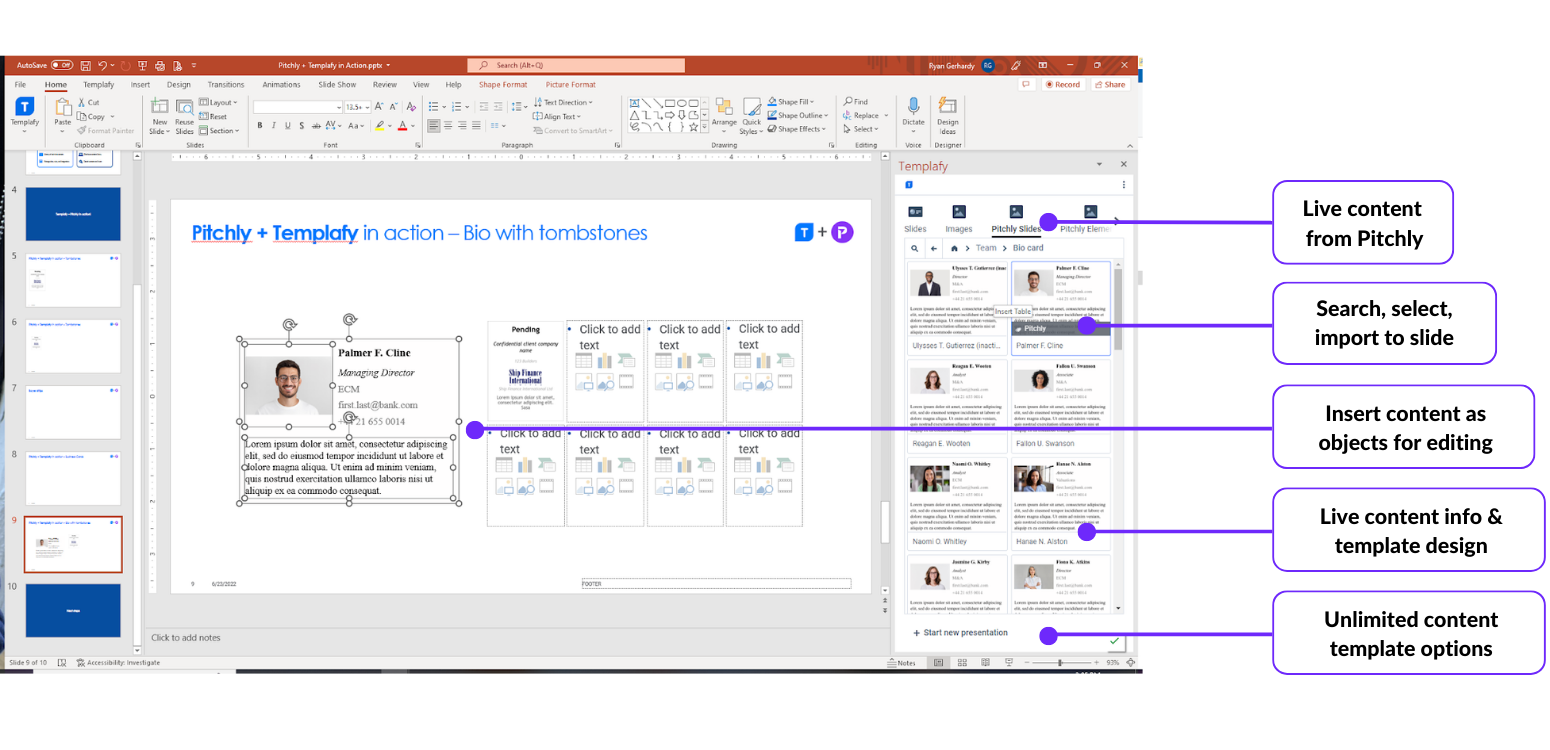Click the search magnifier in Templafy pane

pyautogui.click(x=914, y=248)
